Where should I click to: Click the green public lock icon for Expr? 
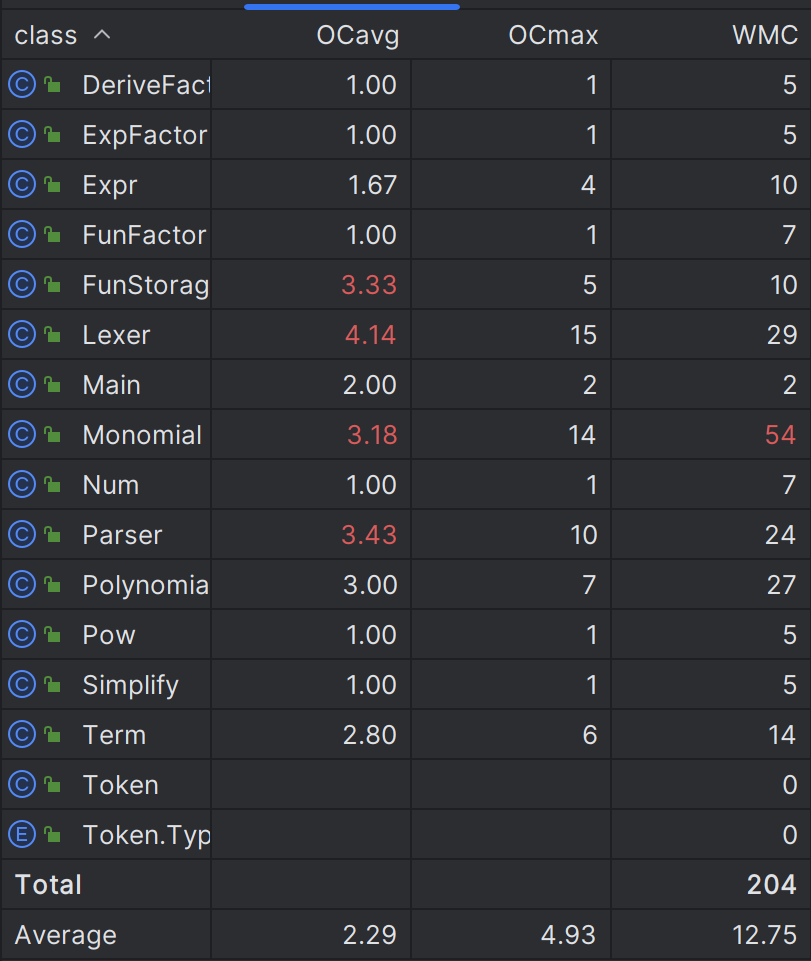point(53,184)
